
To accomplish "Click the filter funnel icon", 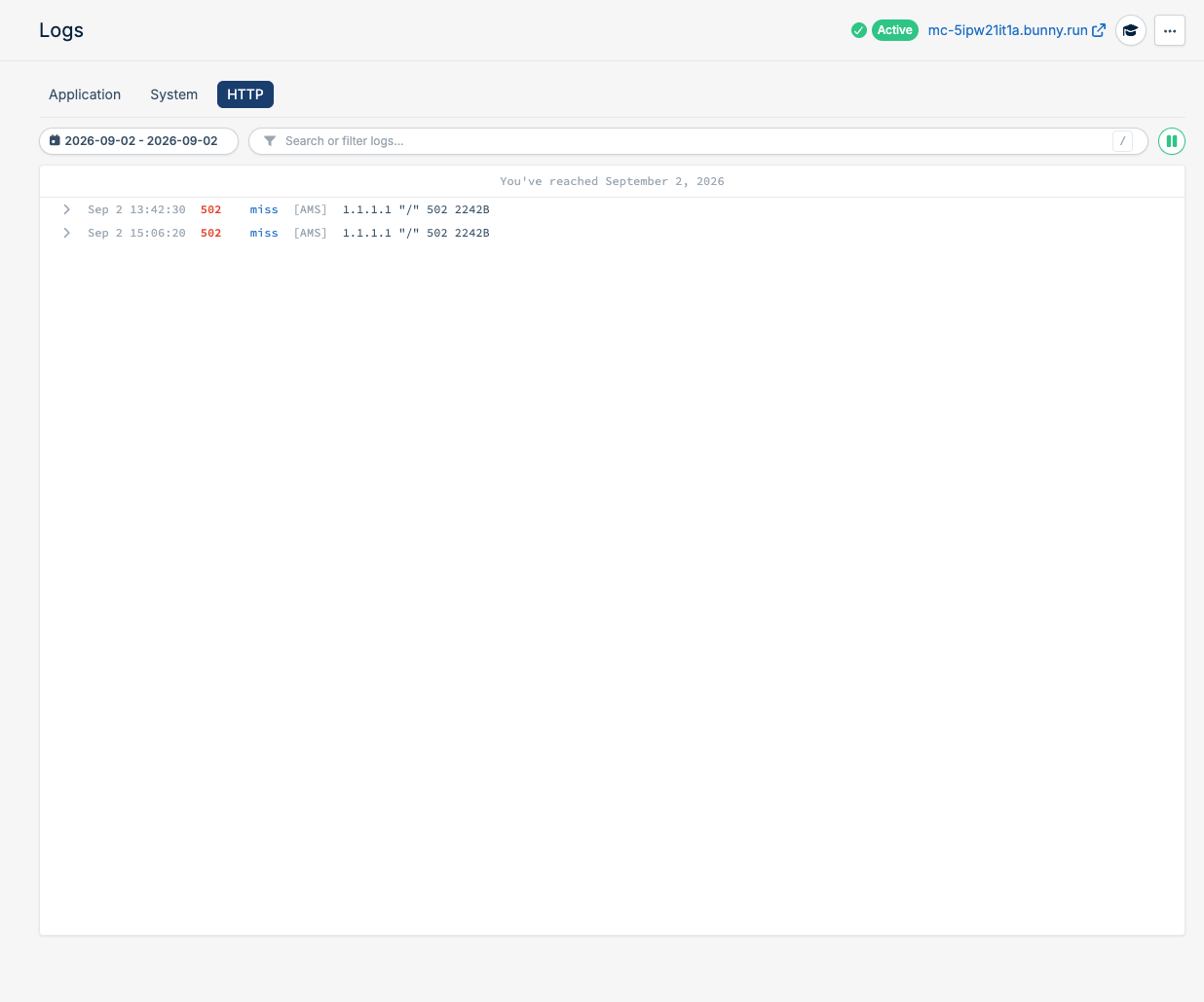I will tap(270, 141).
